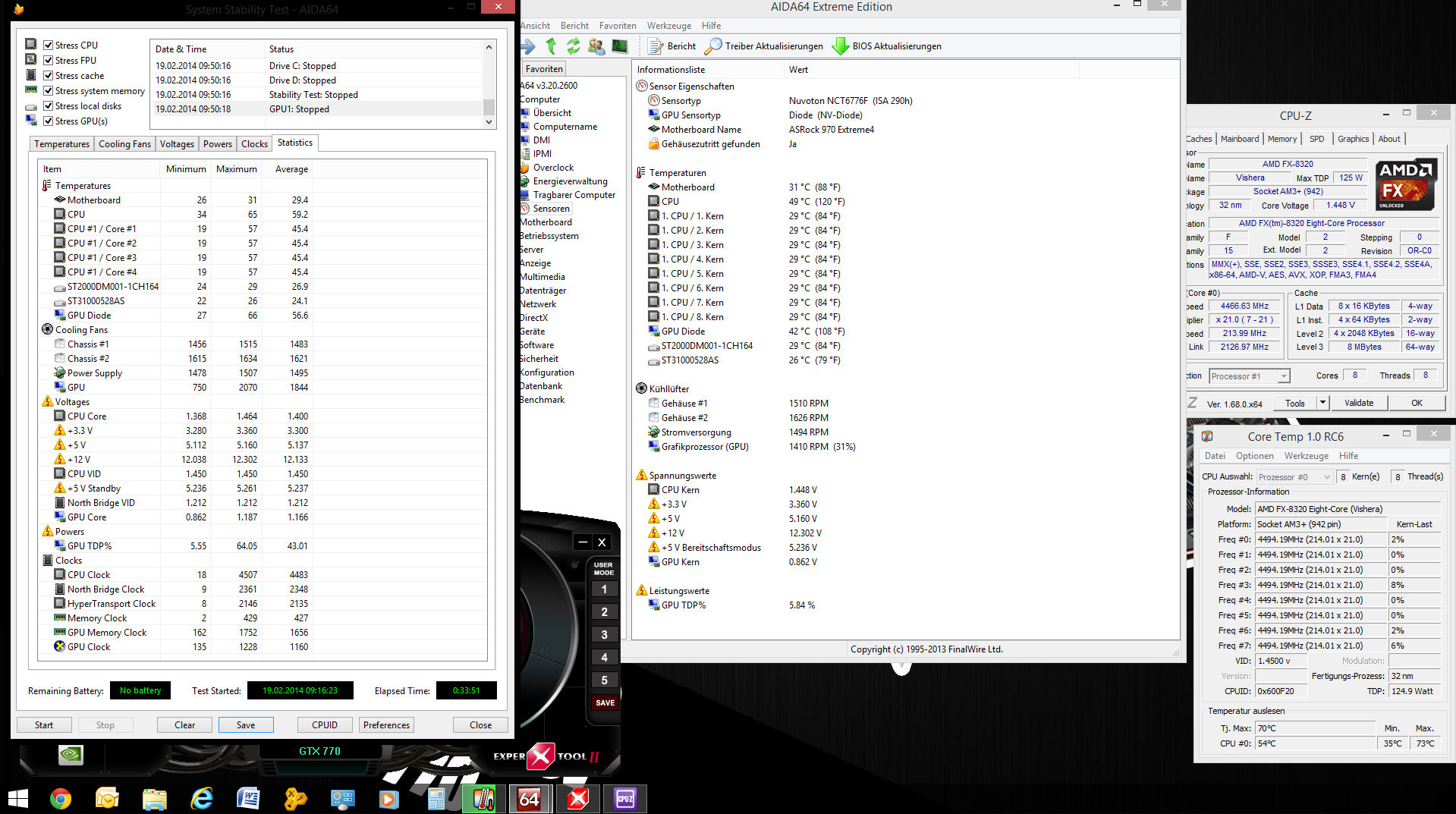Viewport: 1456px width, 814px height.
Task: Open Prozessor #0 dropdown in Core Temp
Action: click(1294, 477)
